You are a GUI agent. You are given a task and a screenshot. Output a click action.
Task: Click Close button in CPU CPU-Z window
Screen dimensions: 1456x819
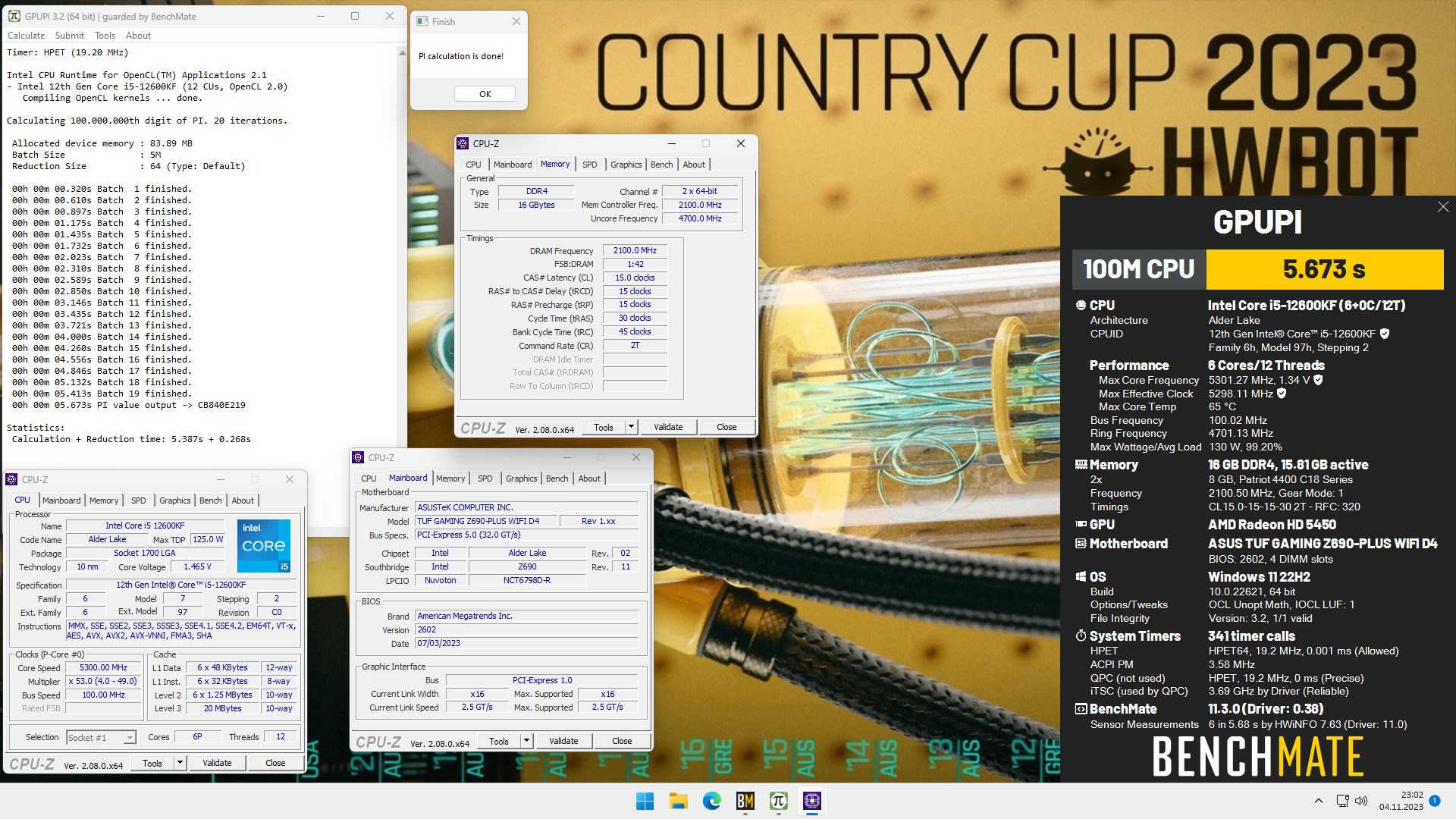(275, 763)
